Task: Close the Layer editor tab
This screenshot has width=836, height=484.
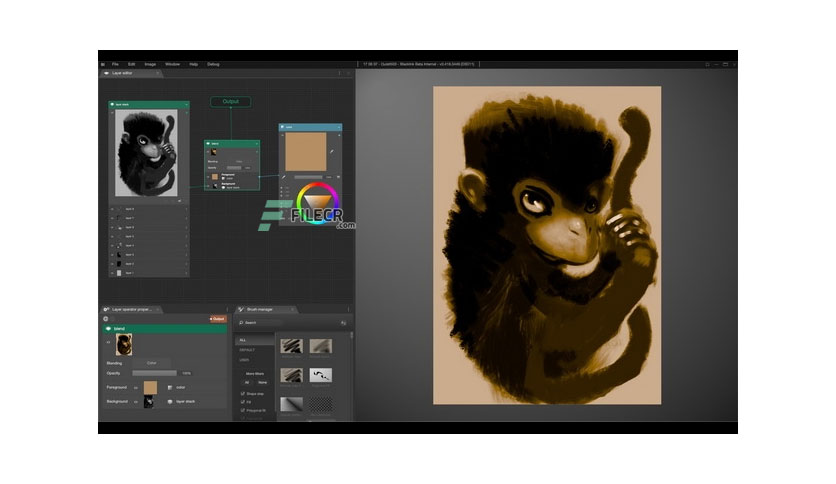Action: (158, 74)
